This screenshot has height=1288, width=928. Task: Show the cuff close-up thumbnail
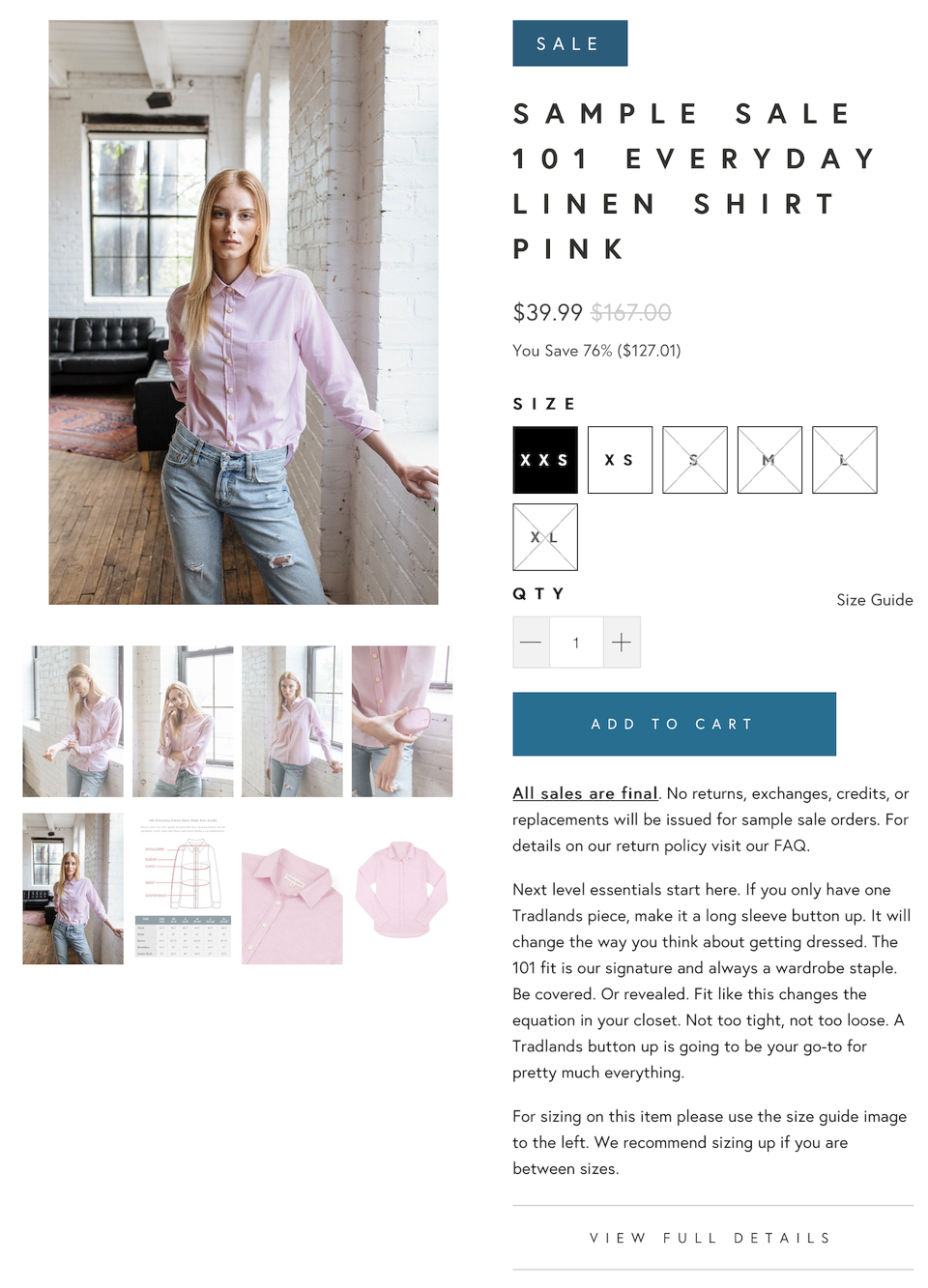pyautogui.click(x=402, y=722)
